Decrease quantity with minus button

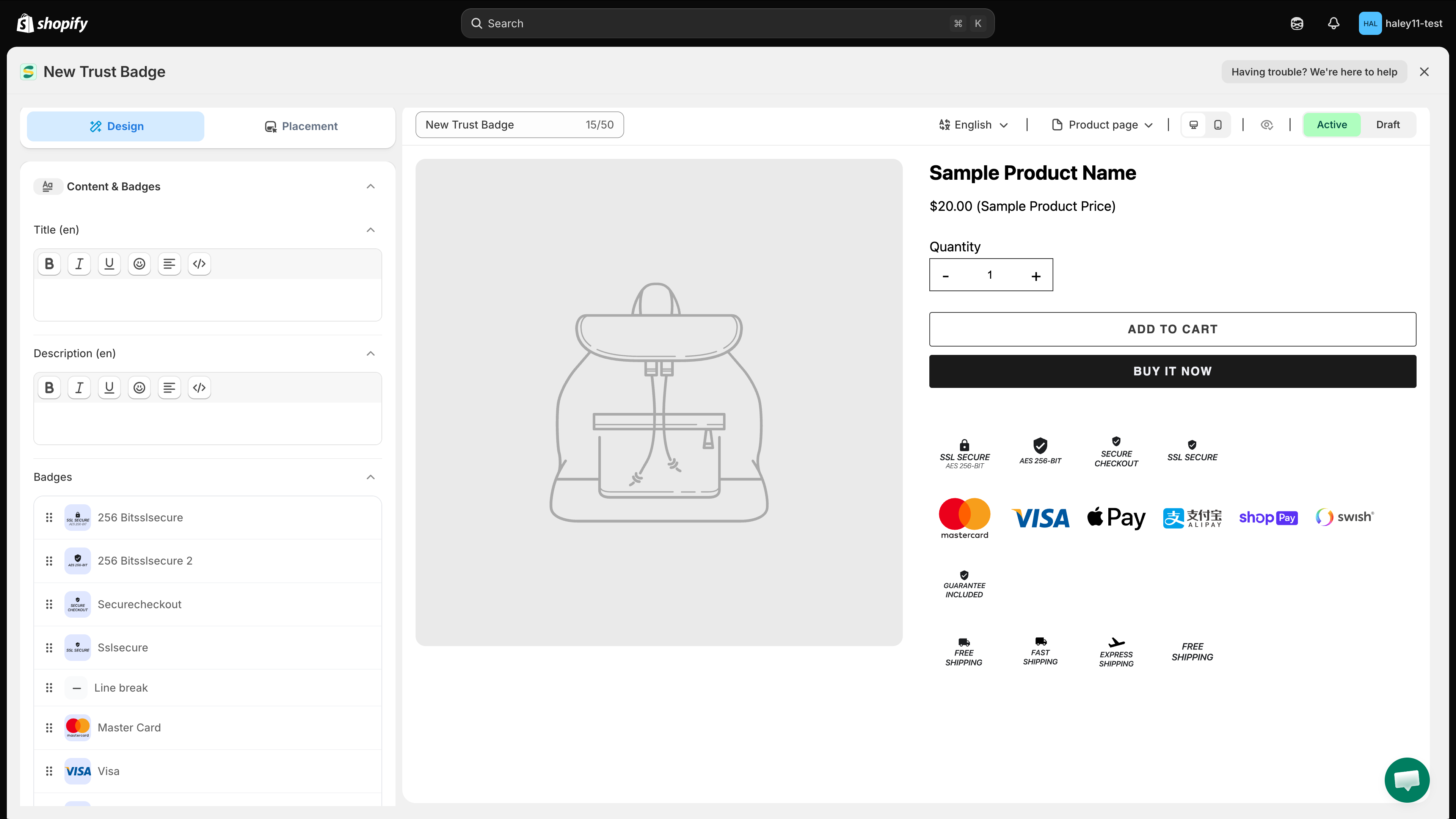point(946,276)
